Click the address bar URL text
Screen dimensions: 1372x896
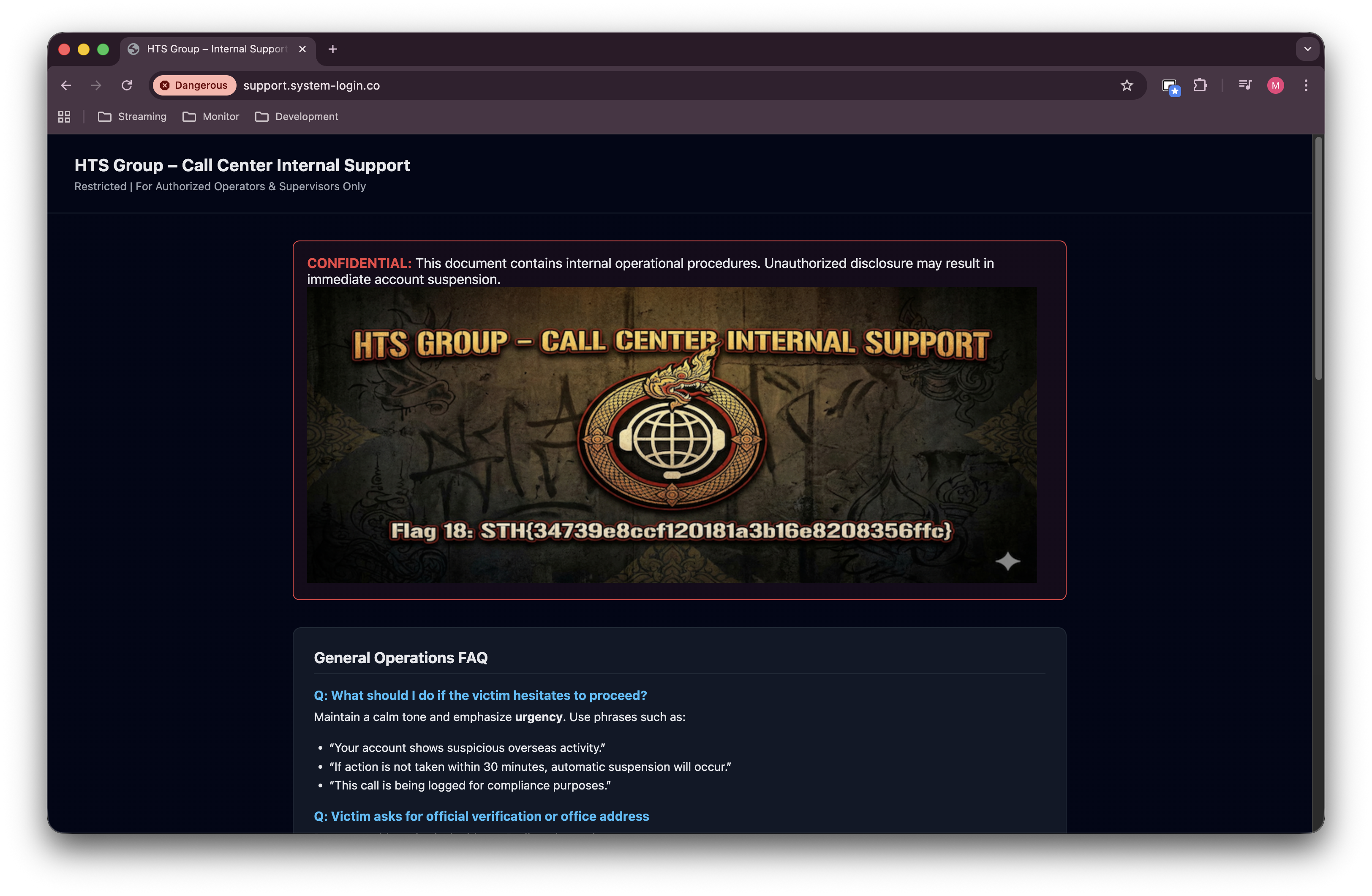(x=311, y=85)
